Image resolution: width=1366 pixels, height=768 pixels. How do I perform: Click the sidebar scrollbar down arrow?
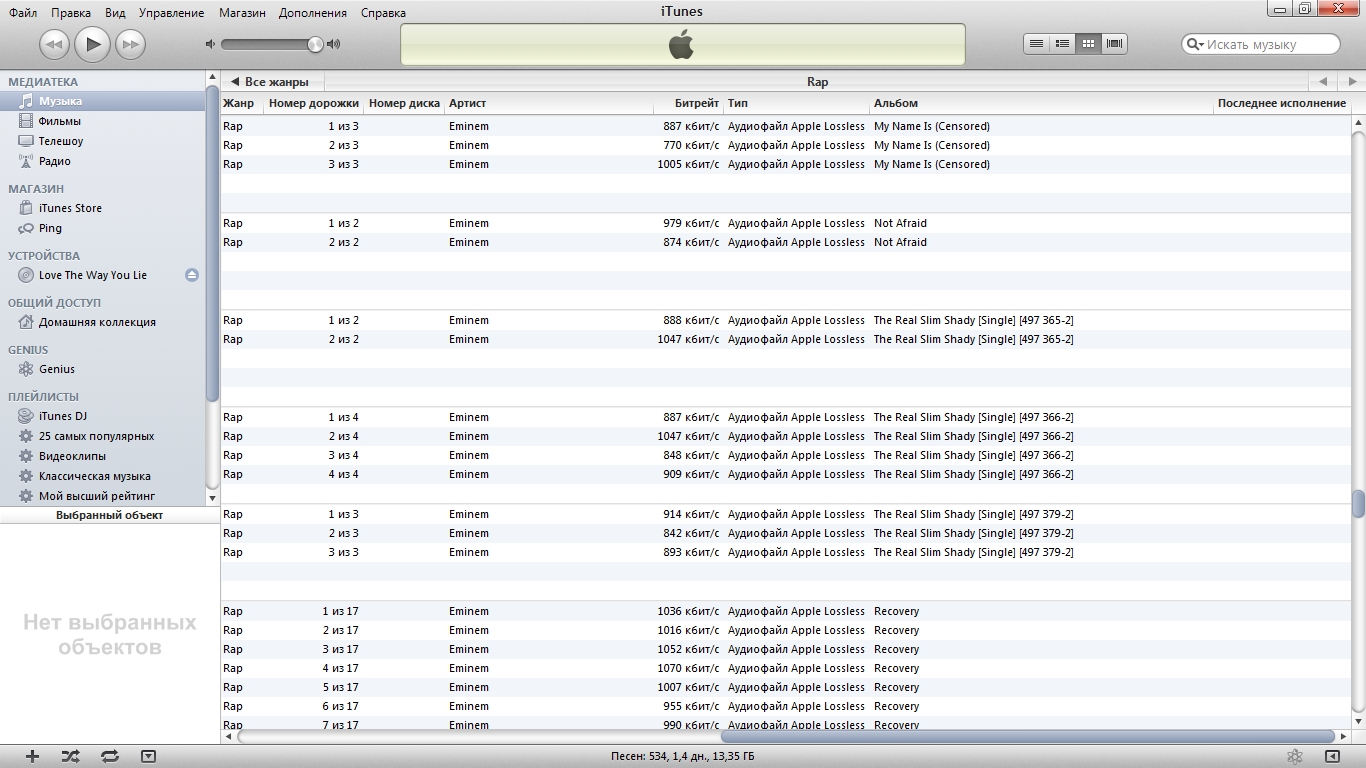(212, 497)
